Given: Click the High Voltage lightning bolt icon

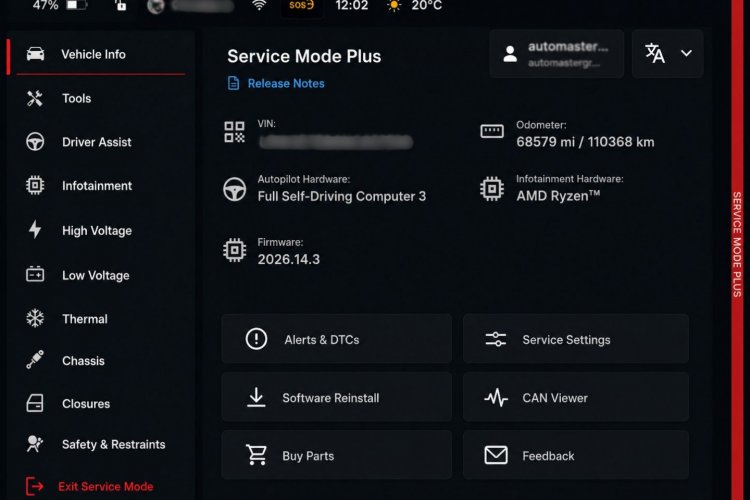Looking at the screenshot, I should (x=35, y=230).
